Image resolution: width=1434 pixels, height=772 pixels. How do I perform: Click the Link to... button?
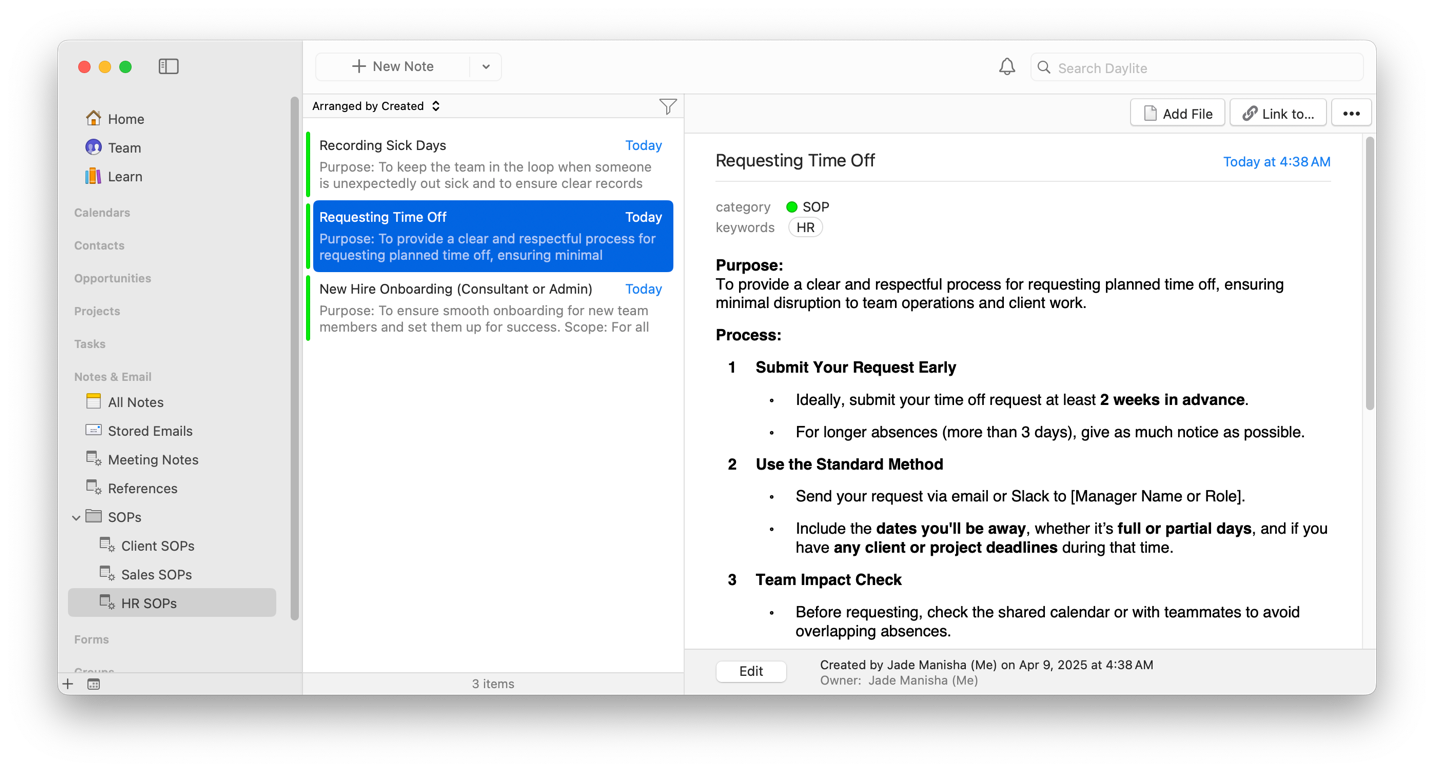tap(1278, 113)
